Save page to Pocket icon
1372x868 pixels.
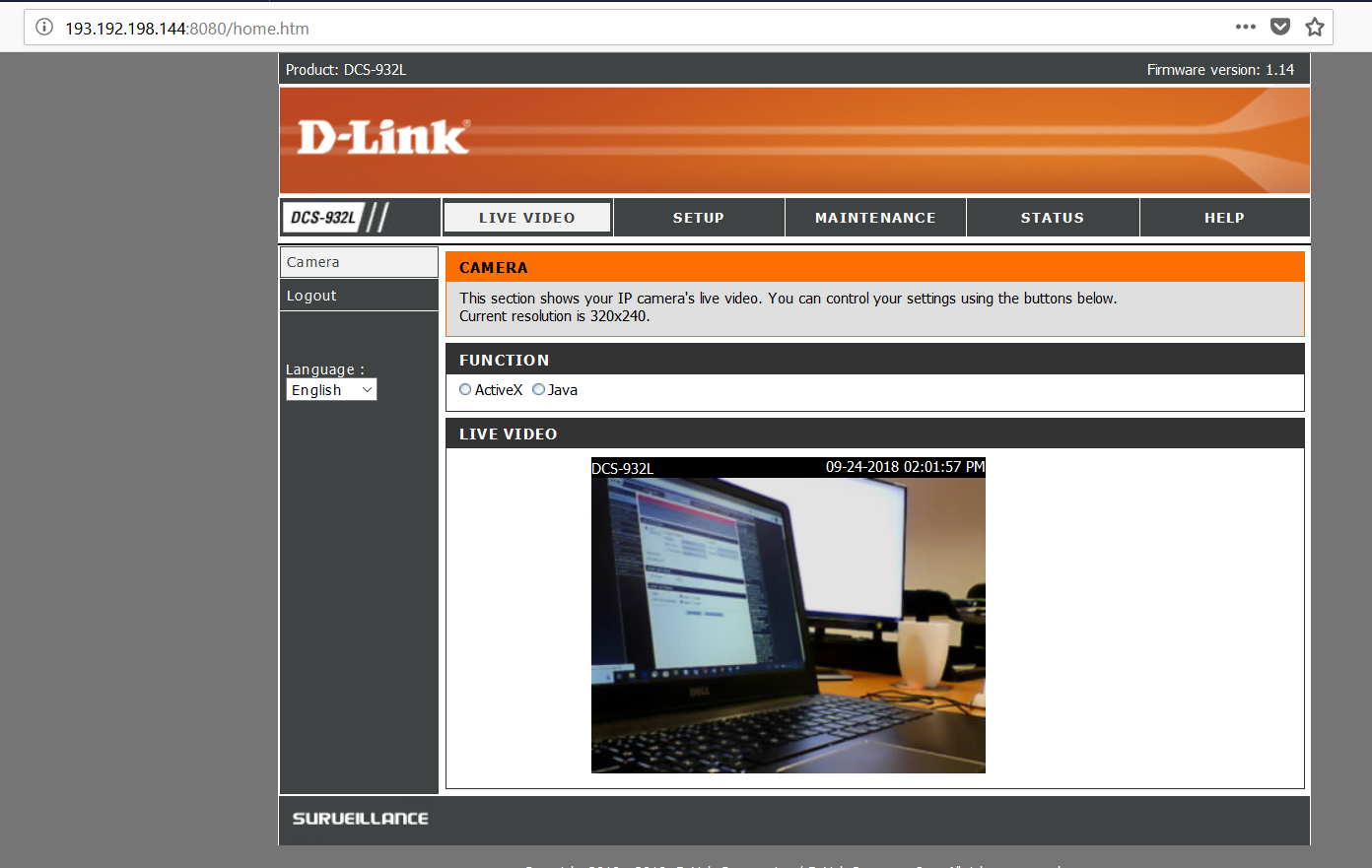(x=1280, y=27)
